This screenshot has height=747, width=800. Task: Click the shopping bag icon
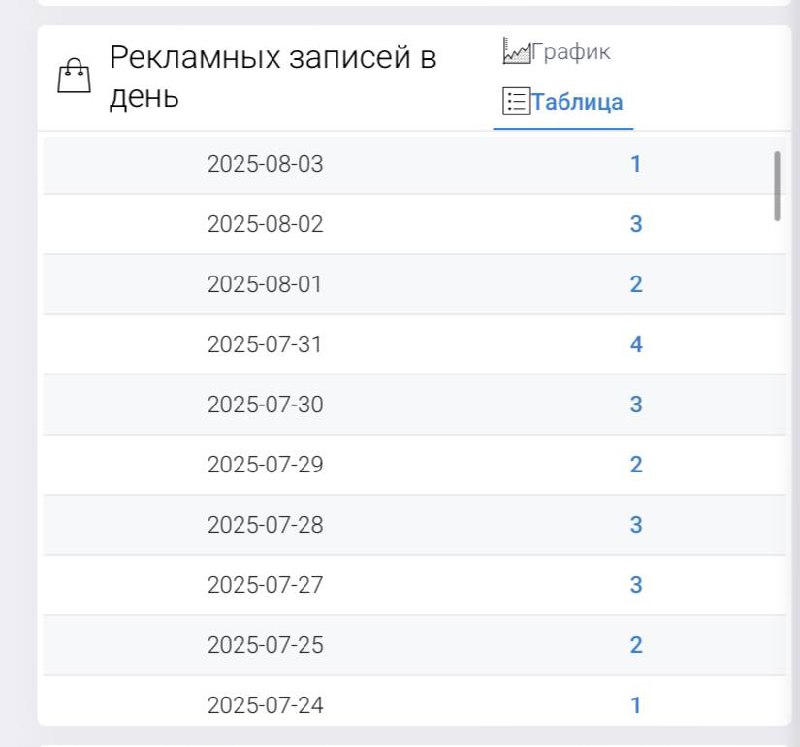point(74,77)
